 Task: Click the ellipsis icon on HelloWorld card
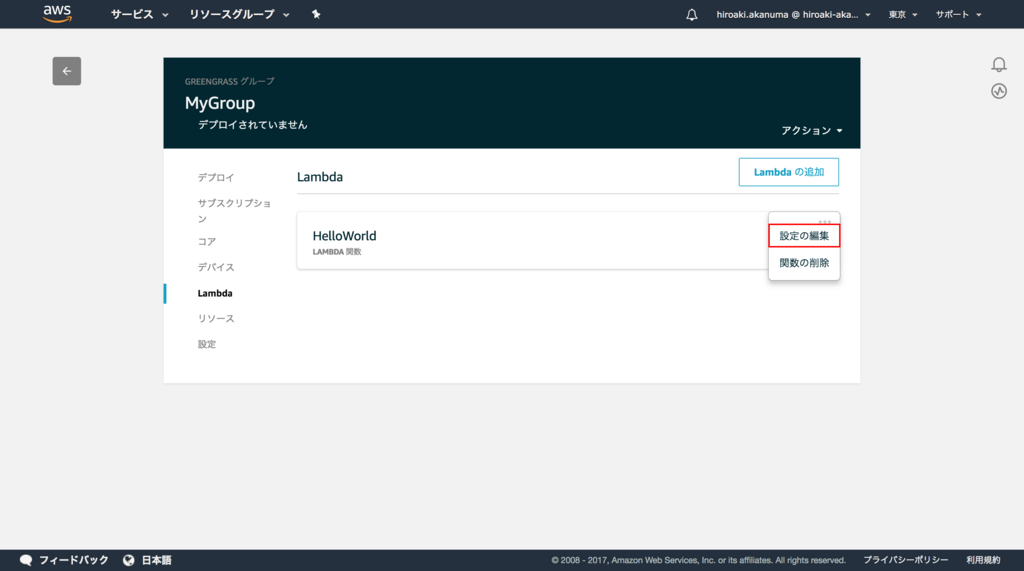click(824, 221)
